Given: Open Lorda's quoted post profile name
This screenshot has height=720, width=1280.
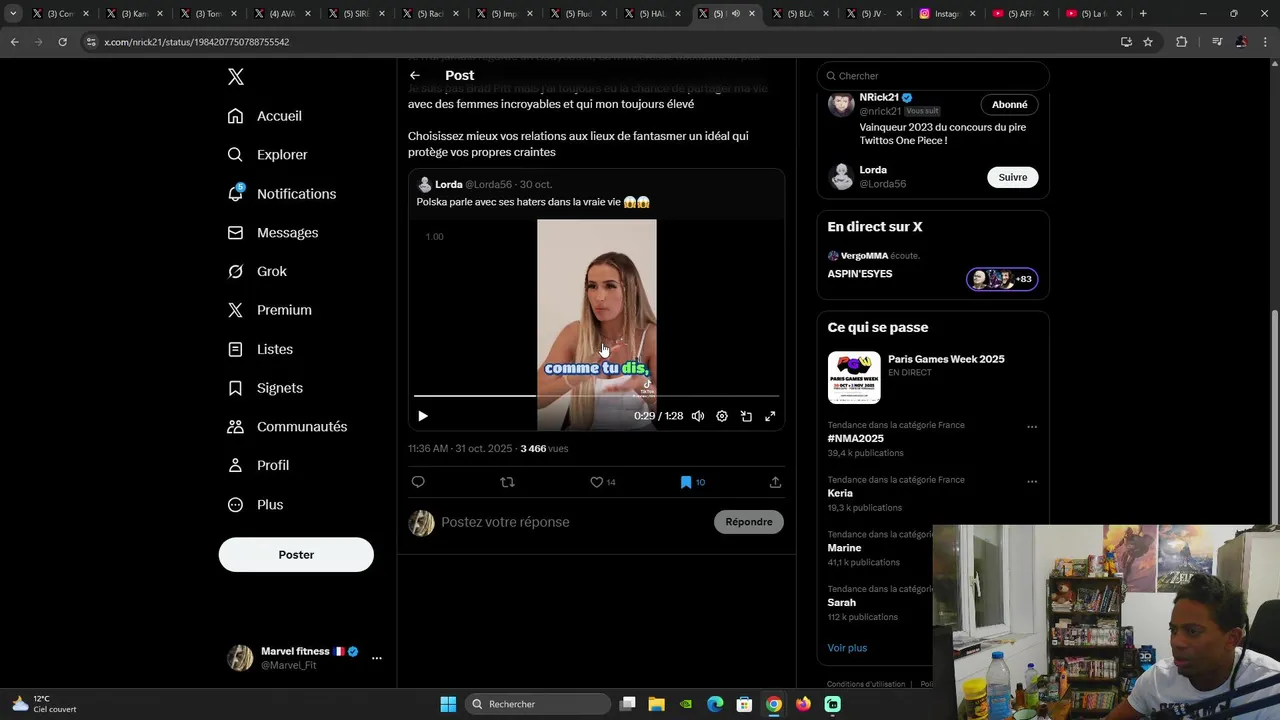Looking at the screenshot, I should click(448, 185).
